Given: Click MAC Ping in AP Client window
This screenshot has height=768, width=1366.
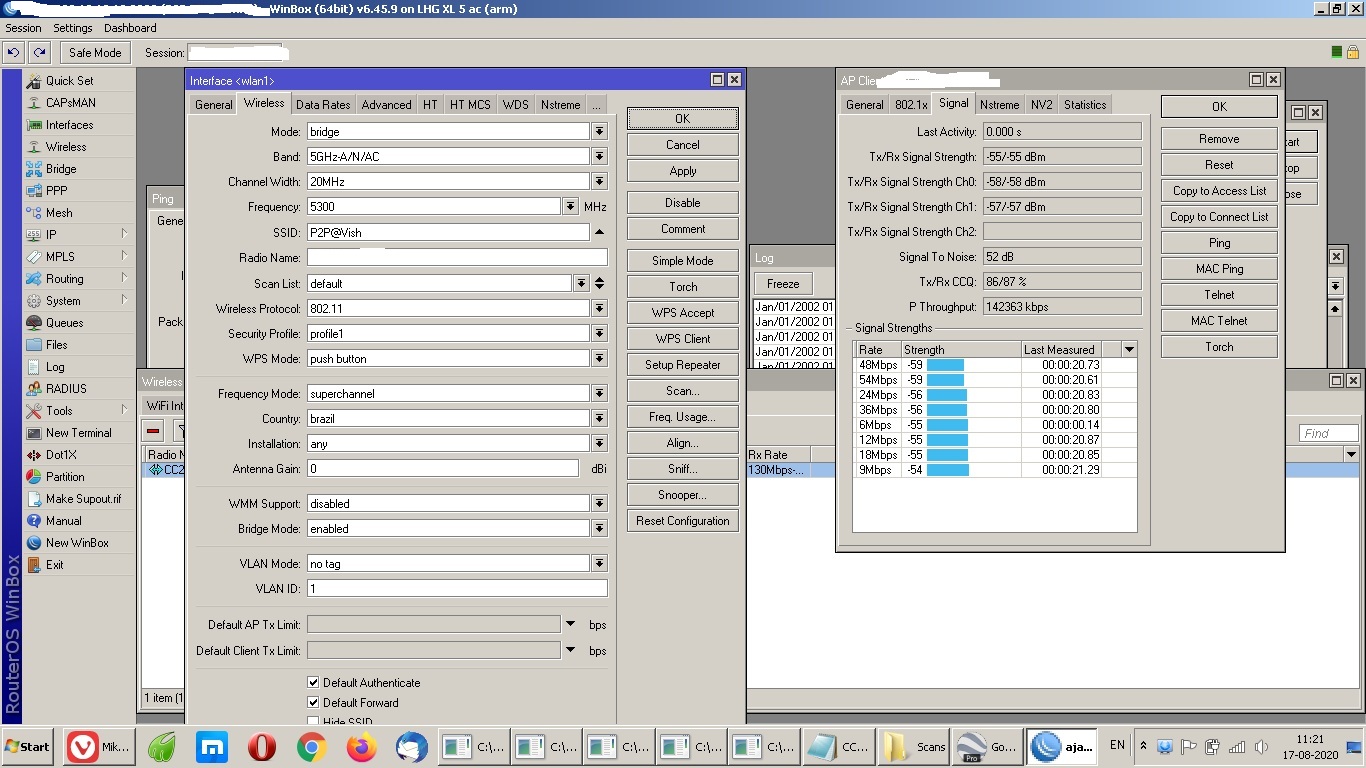Looking at the screenshot, I should [1219, 269].
